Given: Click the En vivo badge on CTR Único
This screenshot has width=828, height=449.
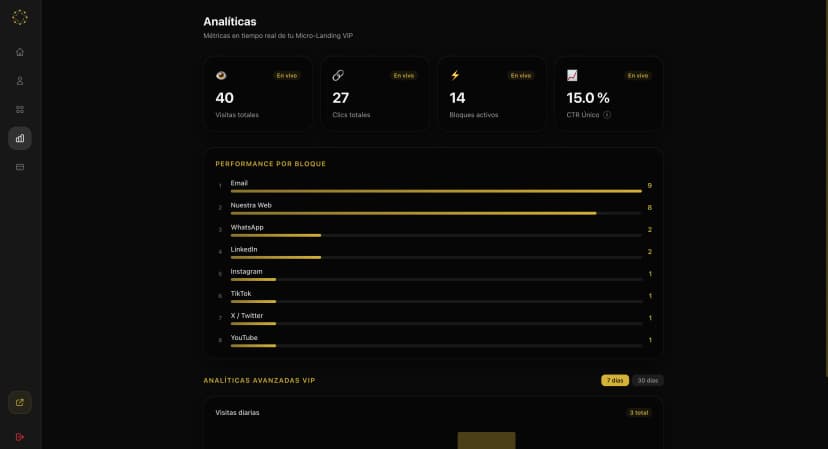Looking at the screenshot, I should point(638,76).
